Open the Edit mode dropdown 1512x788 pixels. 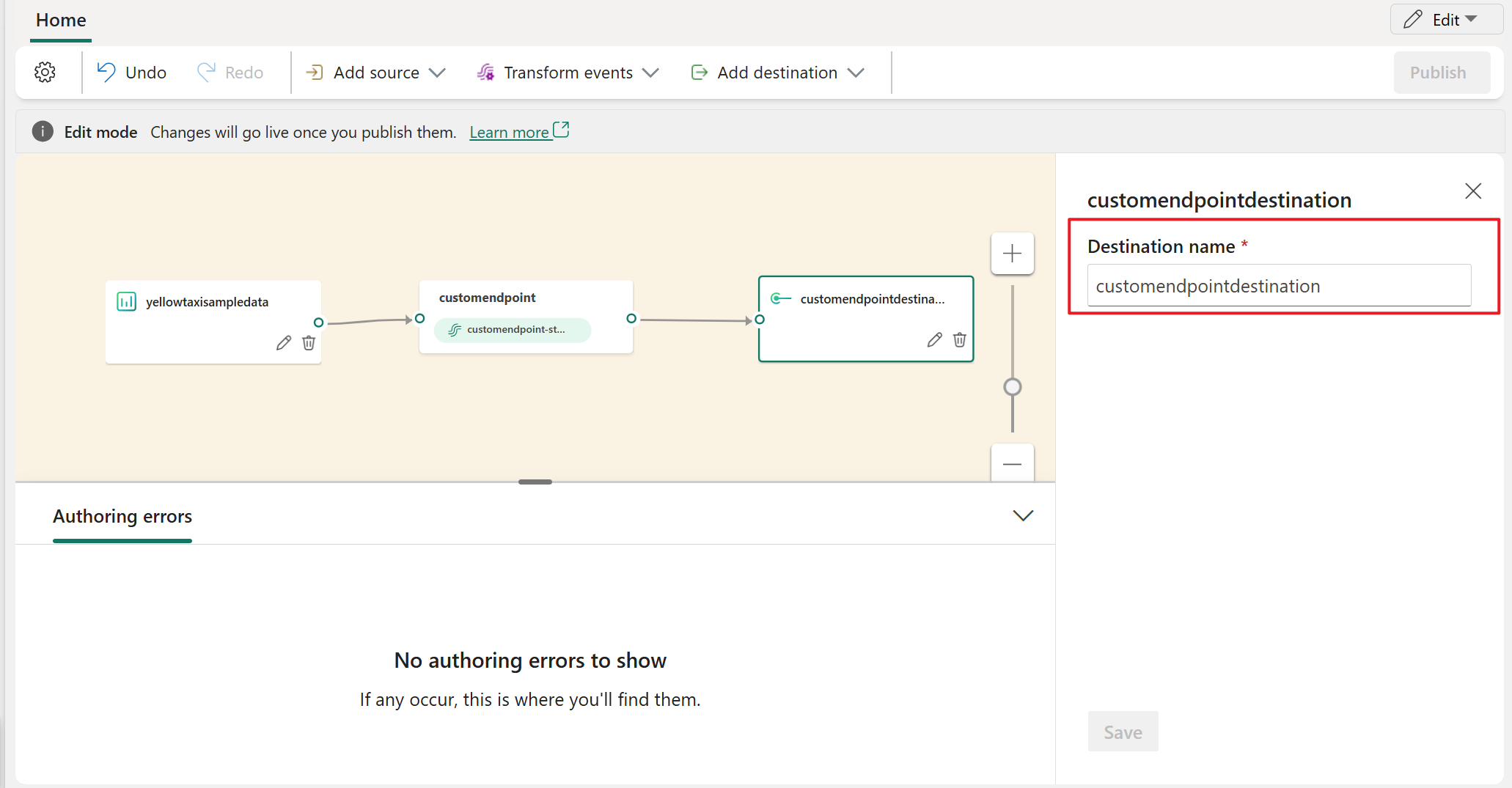click(1446, 20)
